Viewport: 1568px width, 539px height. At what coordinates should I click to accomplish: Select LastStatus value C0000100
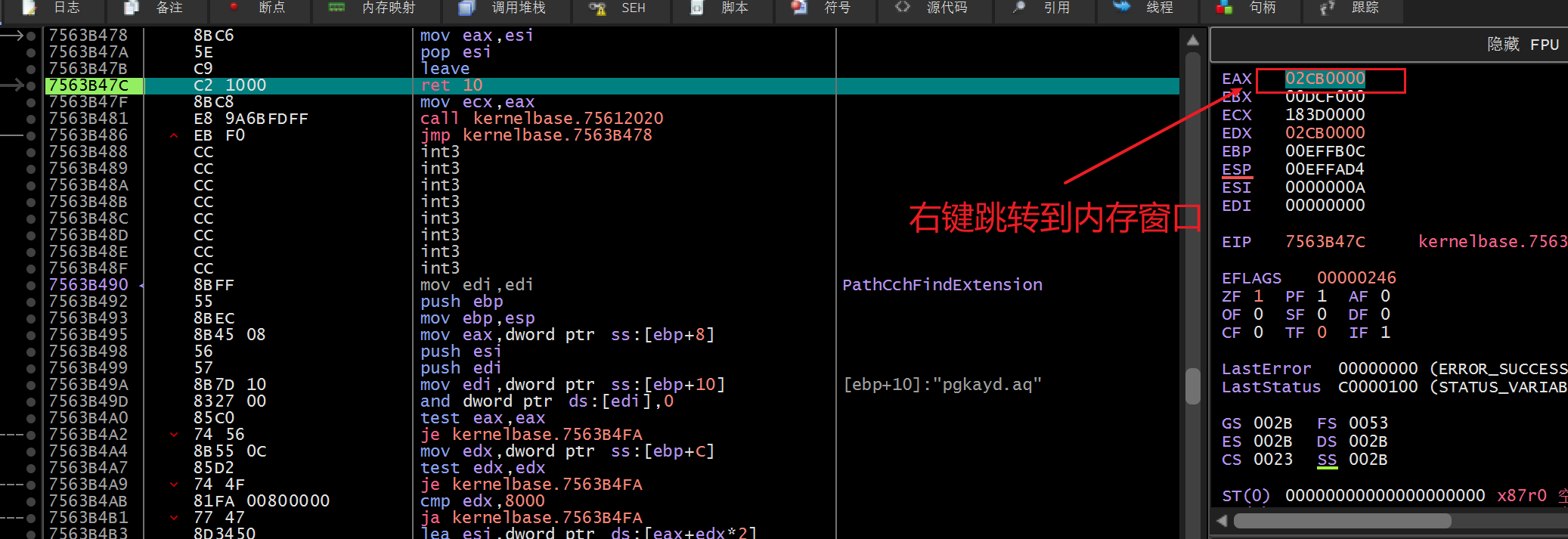(1378, 387)
